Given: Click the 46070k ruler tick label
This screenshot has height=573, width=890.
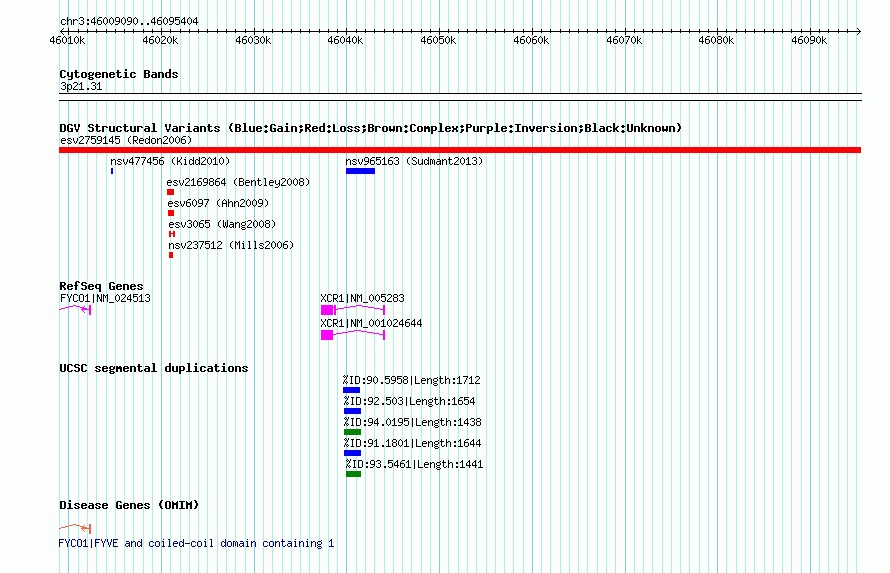Looking at the screenshot, I should click(624, 40).
